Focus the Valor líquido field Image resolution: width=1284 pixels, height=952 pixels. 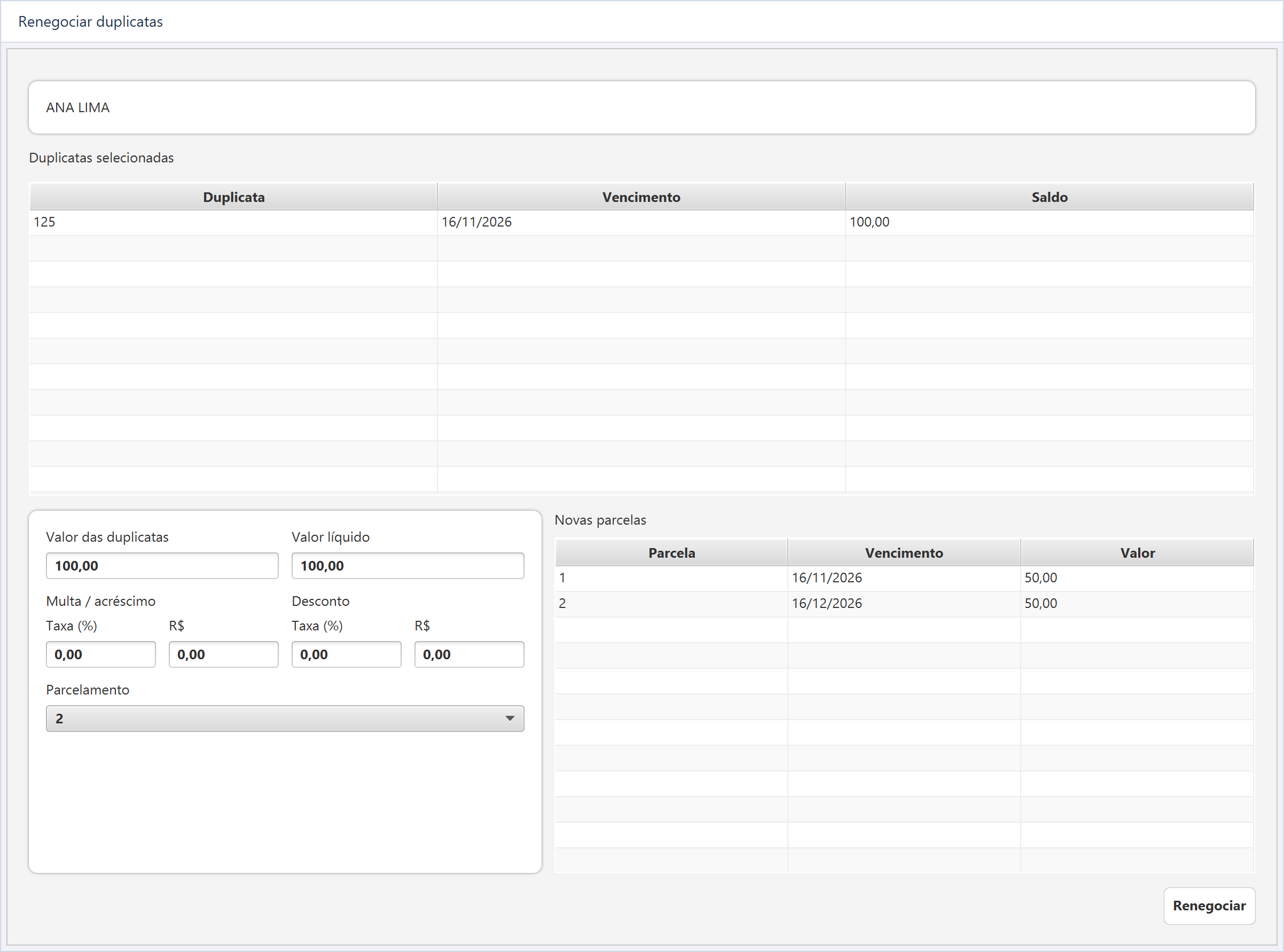point(408,565)
